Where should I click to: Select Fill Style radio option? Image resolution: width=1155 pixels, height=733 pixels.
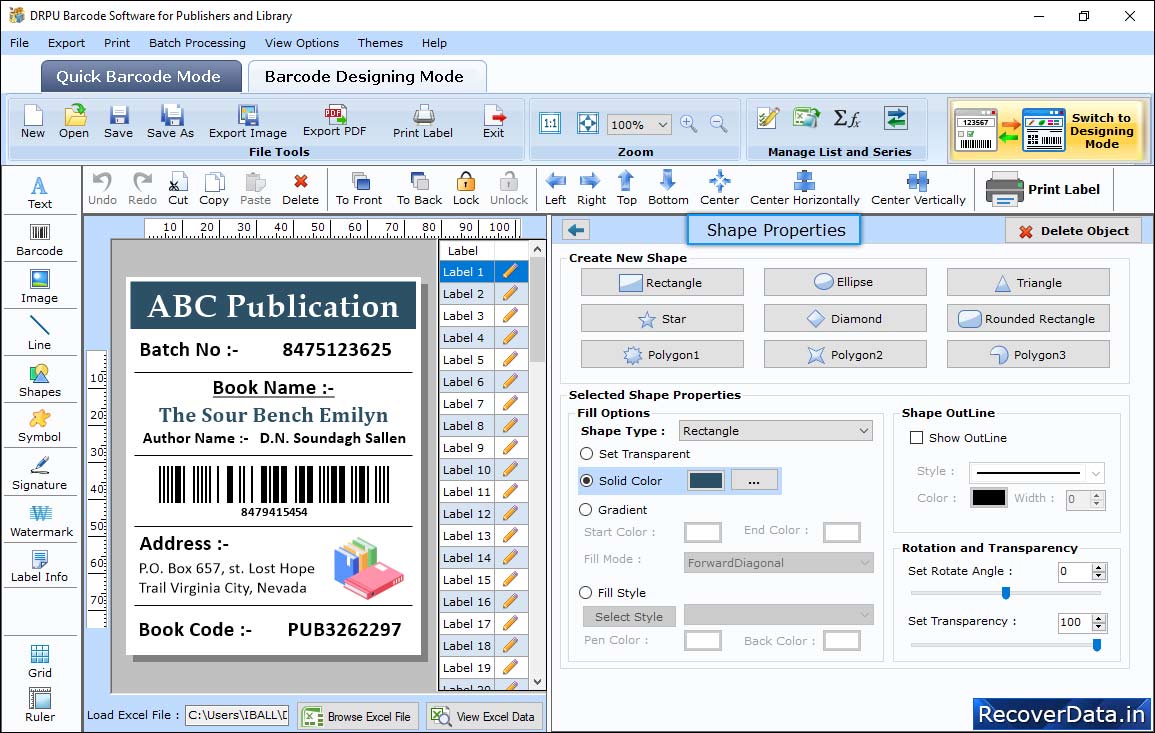pos(586,592)
